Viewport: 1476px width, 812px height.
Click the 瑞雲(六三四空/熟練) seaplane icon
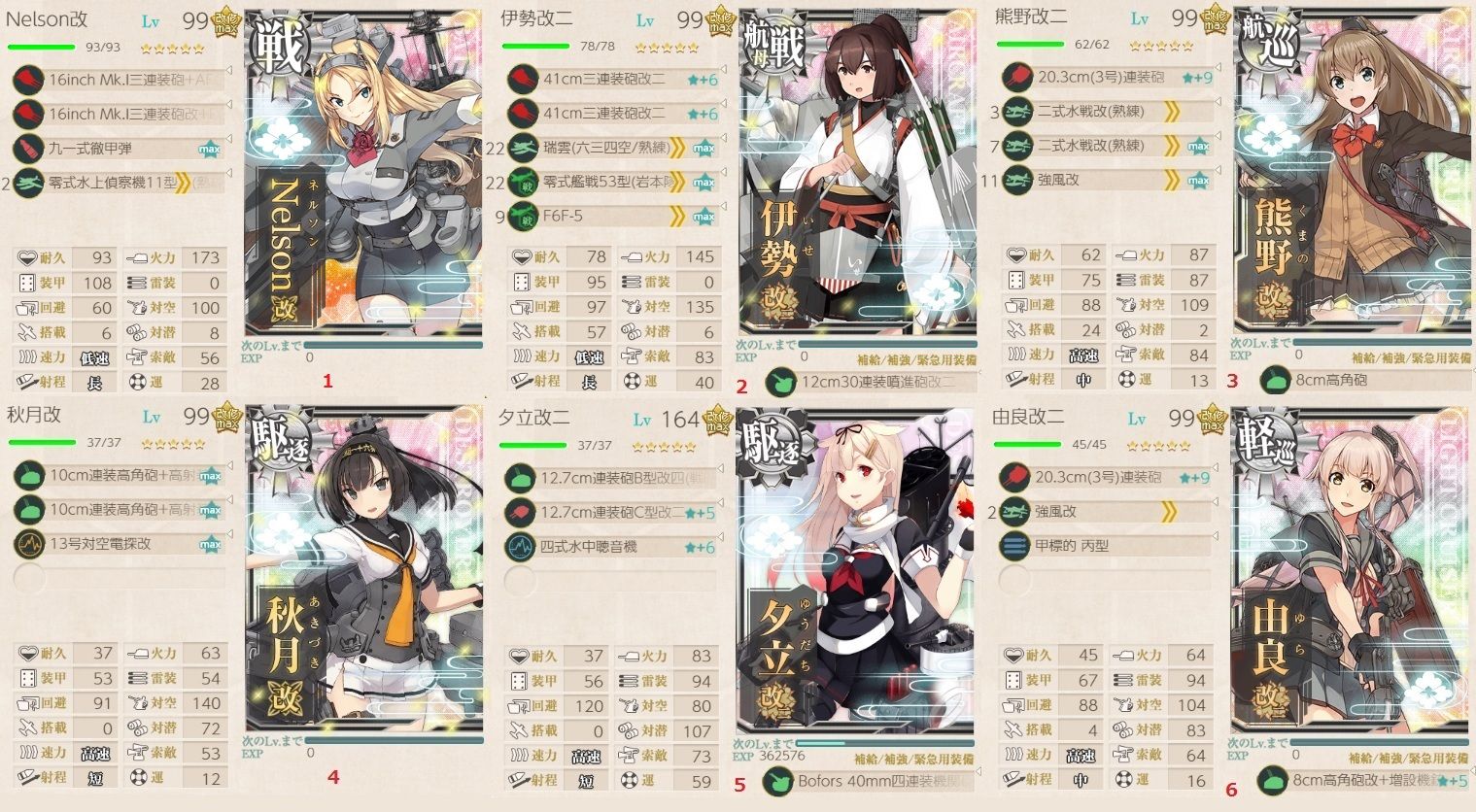point(523,148)
